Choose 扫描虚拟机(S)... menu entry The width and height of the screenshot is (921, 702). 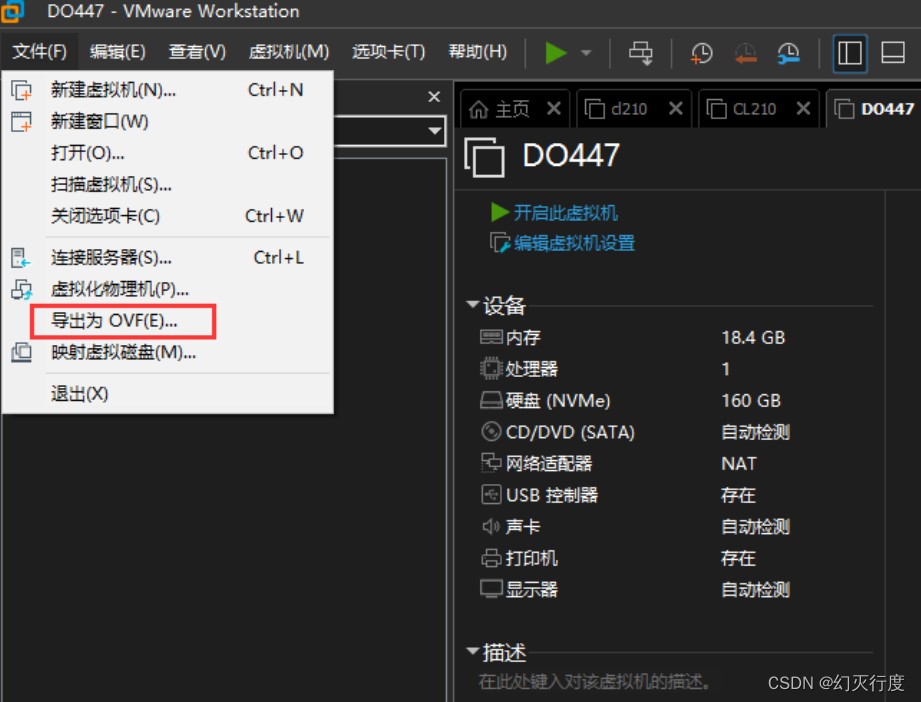tap(167, 184)
